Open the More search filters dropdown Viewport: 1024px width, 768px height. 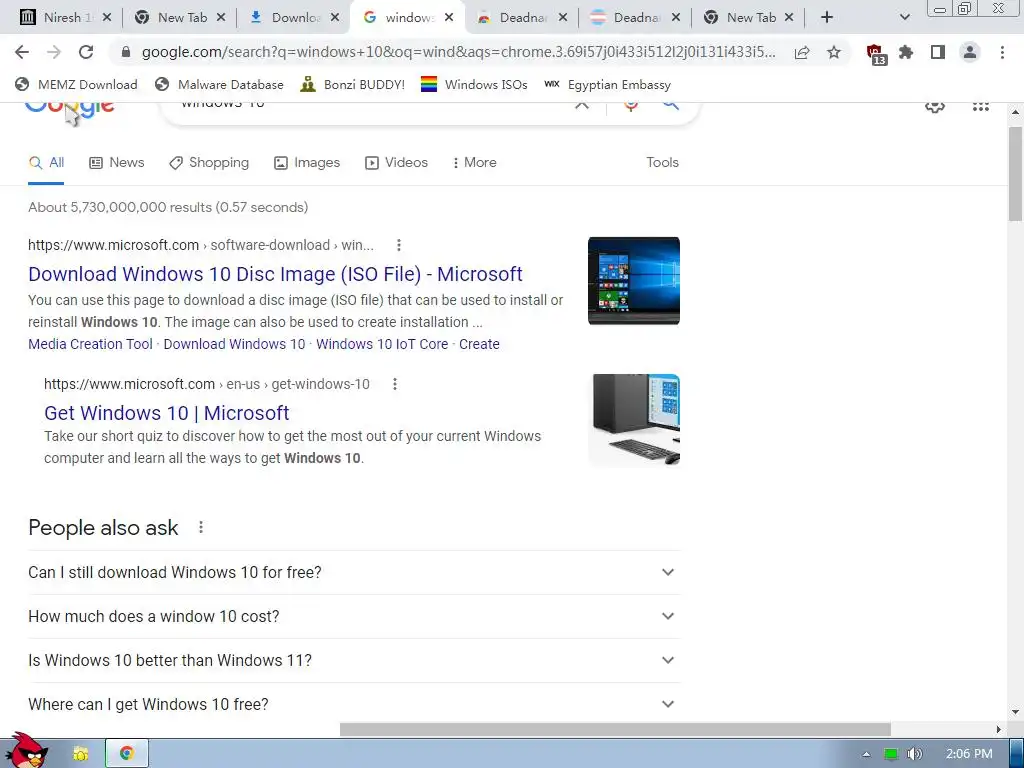pyautogui.click(x=475, y=163)
